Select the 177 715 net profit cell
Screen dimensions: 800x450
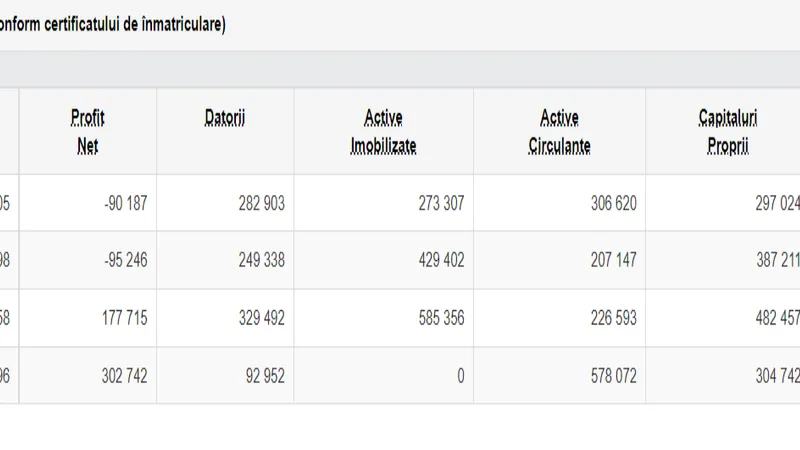point(124,318)
